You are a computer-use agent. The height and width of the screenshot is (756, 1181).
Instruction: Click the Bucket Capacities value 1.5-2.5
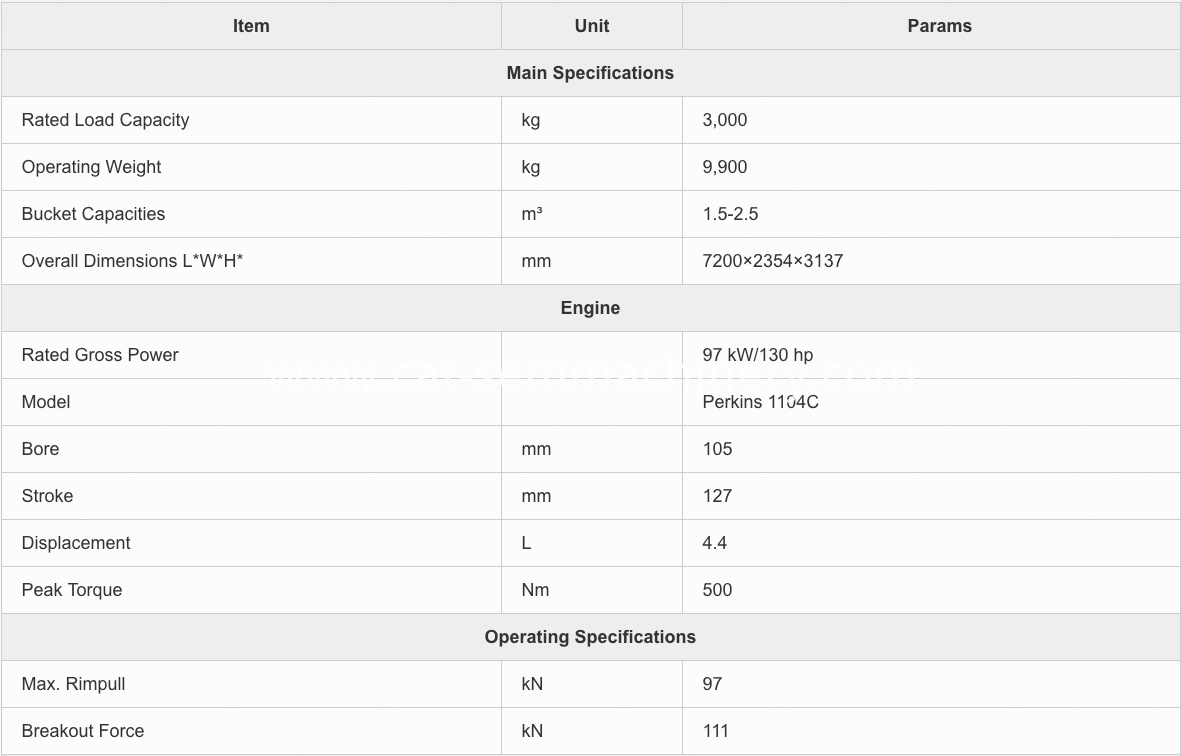[x=730, y=214]
